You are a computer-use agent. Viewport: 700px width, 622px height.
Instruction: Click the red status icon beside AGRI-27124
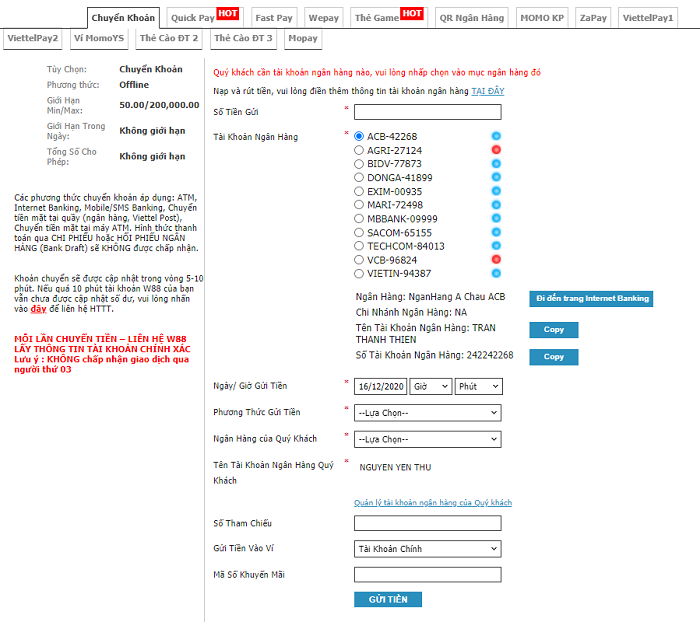pyautogui.click(x=496, y=150)
